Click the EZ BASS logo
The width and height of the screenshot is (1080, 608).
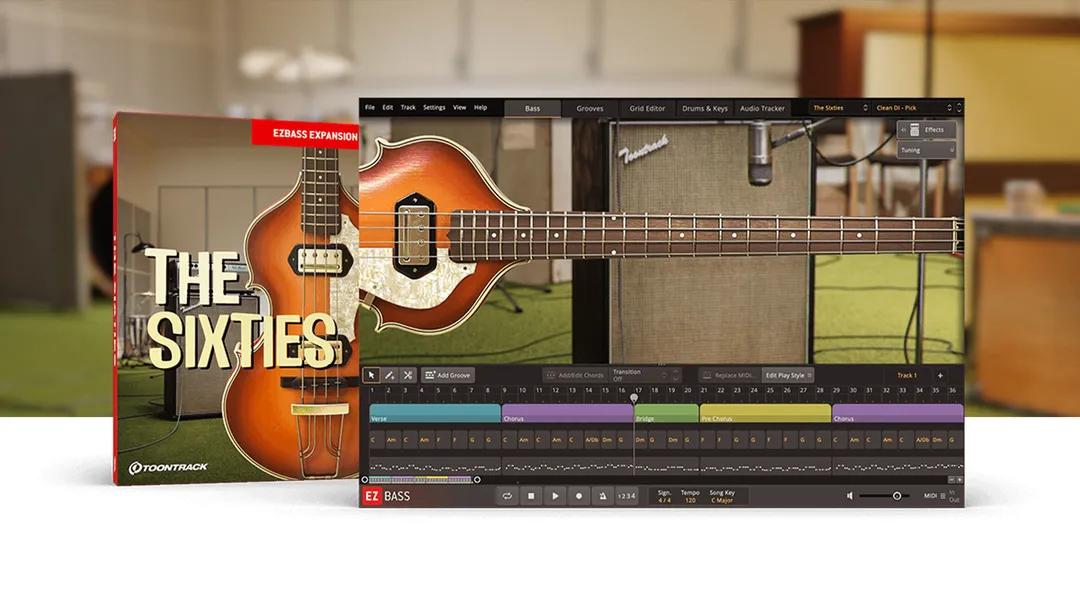pos(386,496)
